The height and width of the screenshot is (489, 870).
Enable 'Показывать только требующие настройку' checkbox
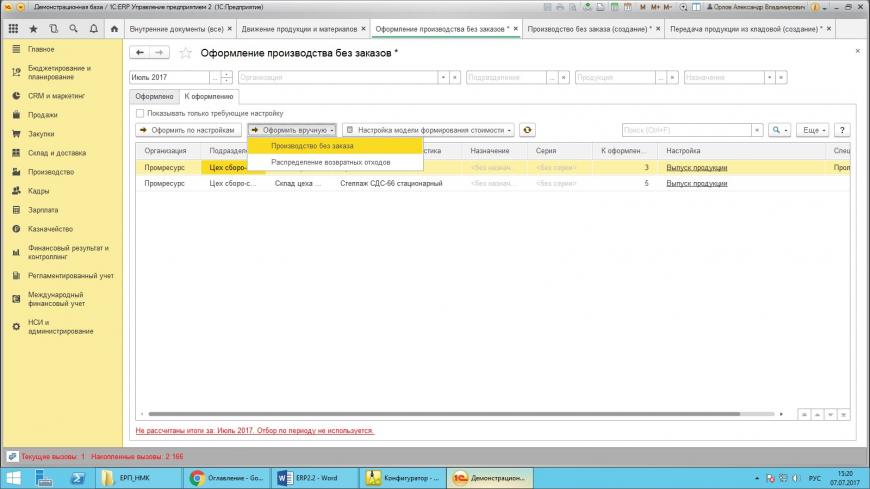140,113
